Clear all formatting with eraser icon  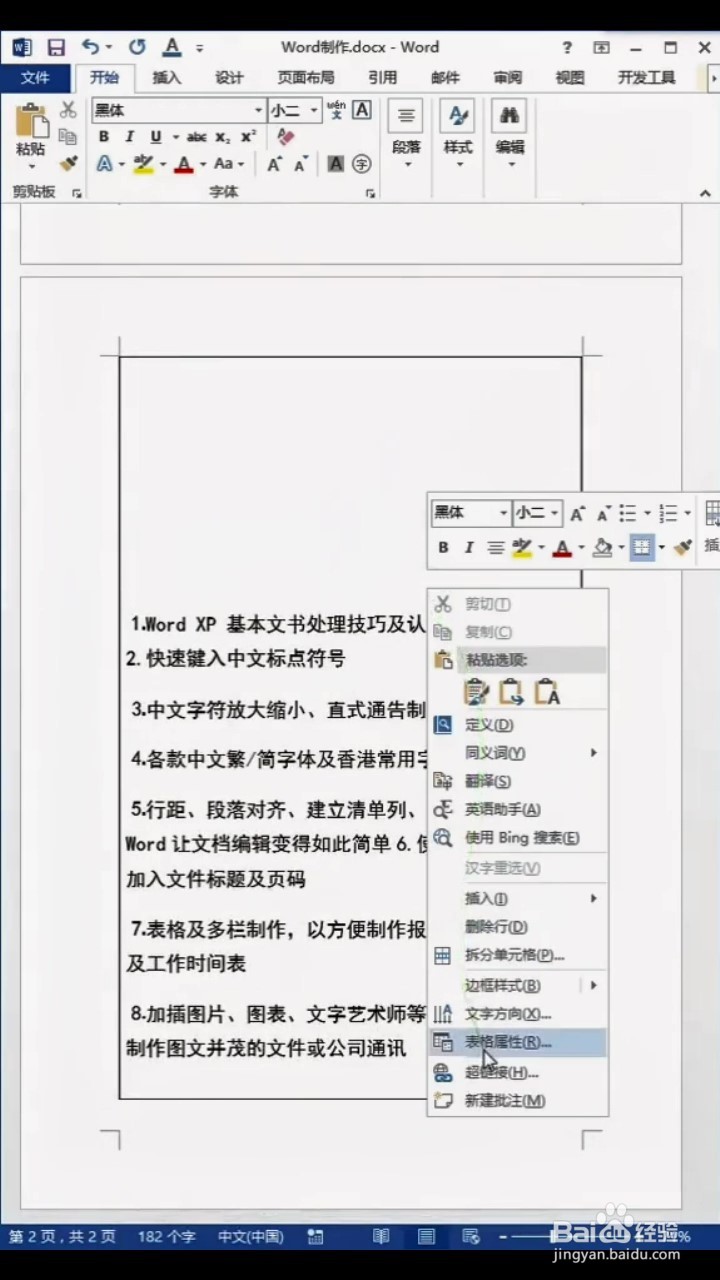click(286, 137)
